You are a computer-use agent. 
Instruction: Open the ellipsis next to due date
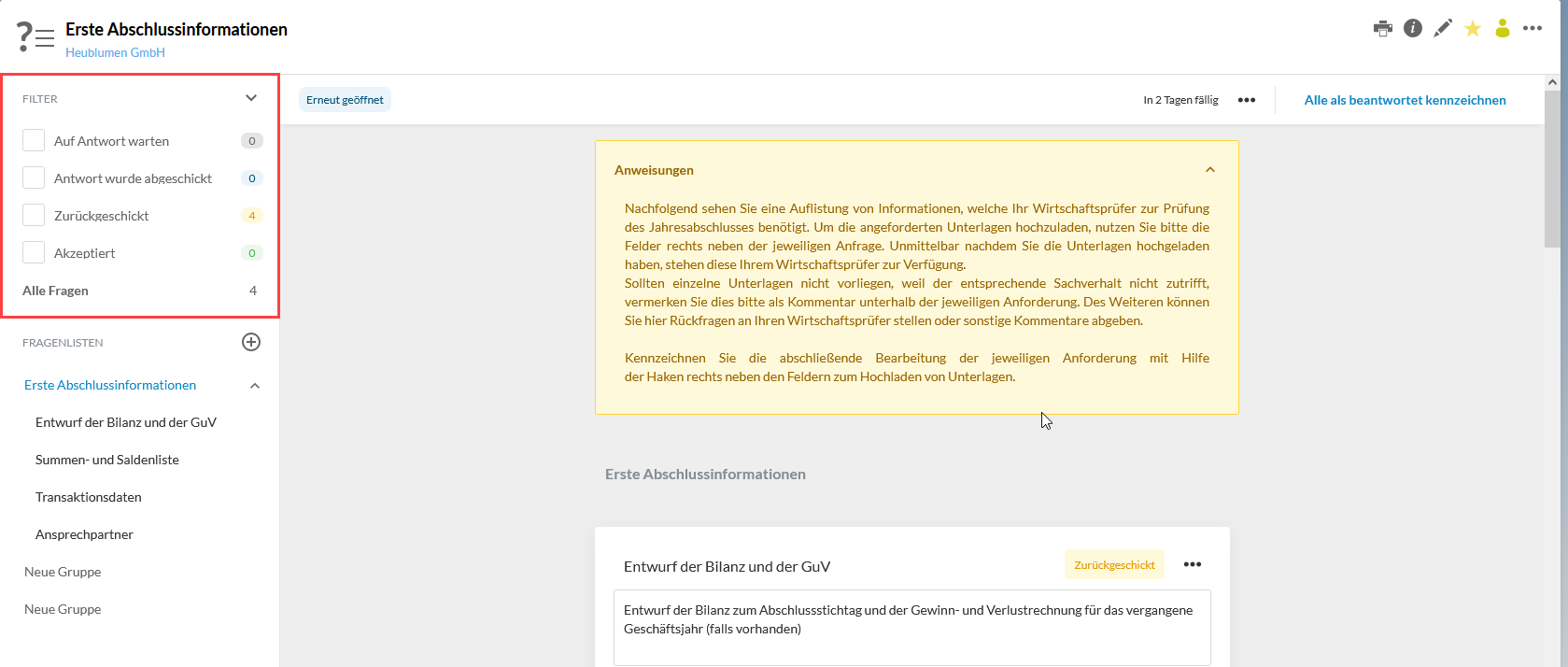[1247, 100]
